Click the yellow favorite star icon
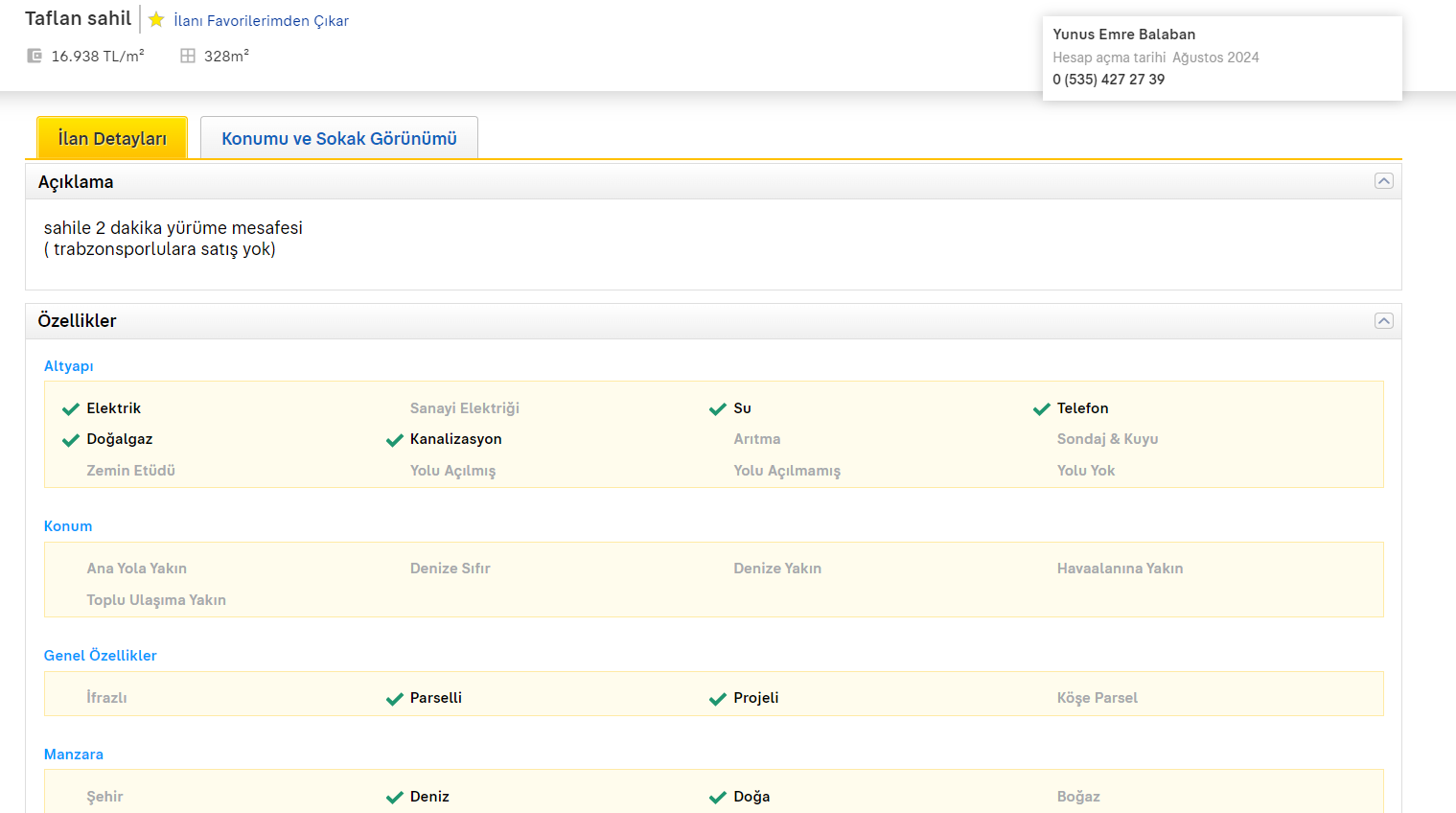This screenshot has height=813, width=1456. (x=156, y=20)
